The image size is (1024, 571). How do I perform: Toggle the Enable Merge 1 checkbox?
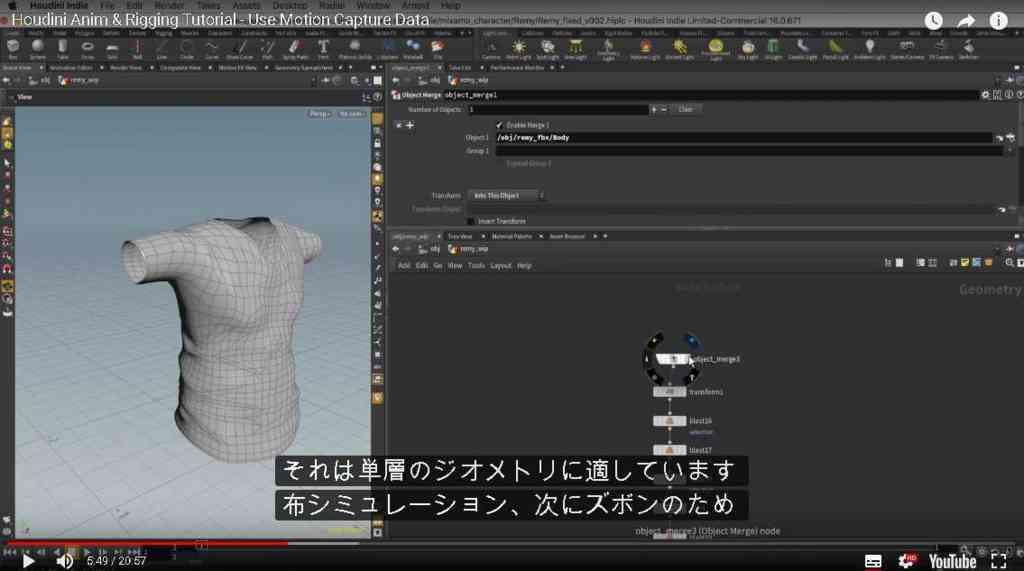point(500,125)
